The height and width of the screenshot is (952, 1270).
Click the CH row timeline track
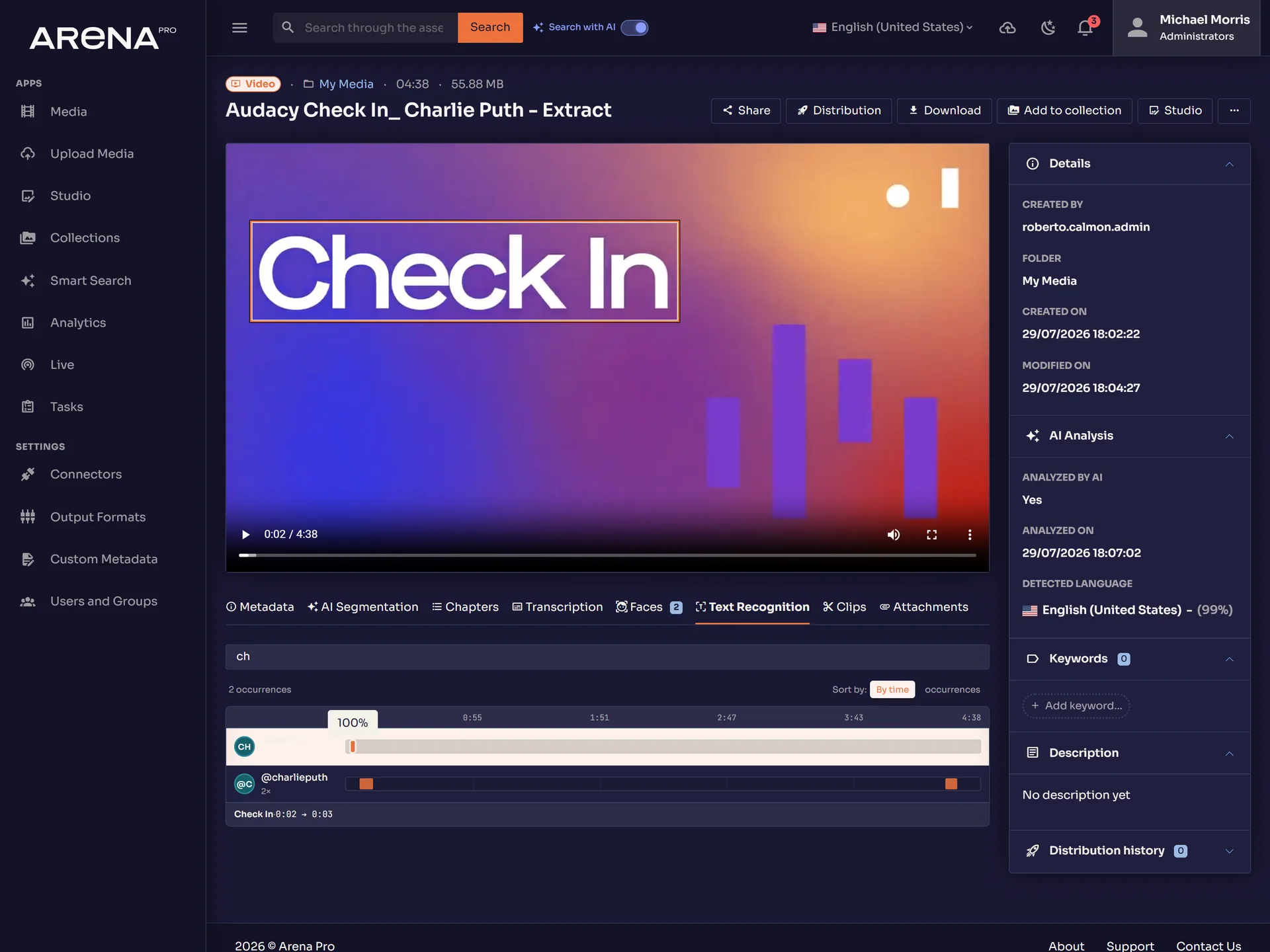tap(663, 747)
